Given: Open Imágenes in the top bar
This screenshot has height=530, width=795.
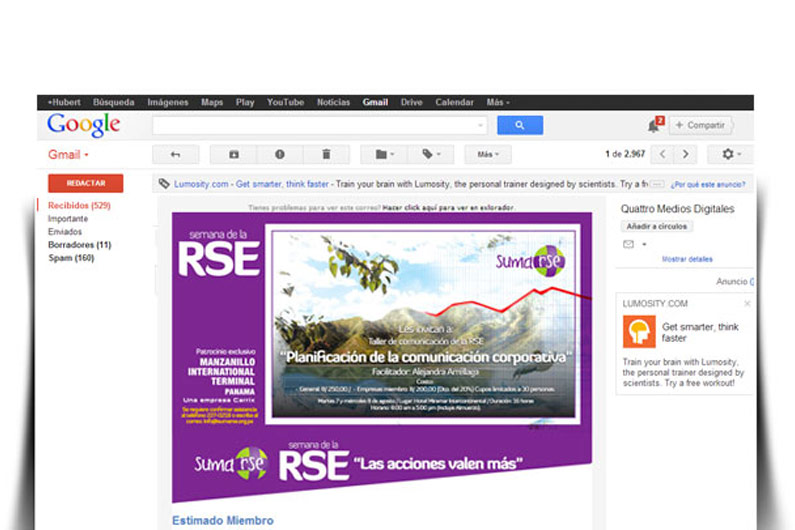Looking at the screenshot, I should 168,102.
